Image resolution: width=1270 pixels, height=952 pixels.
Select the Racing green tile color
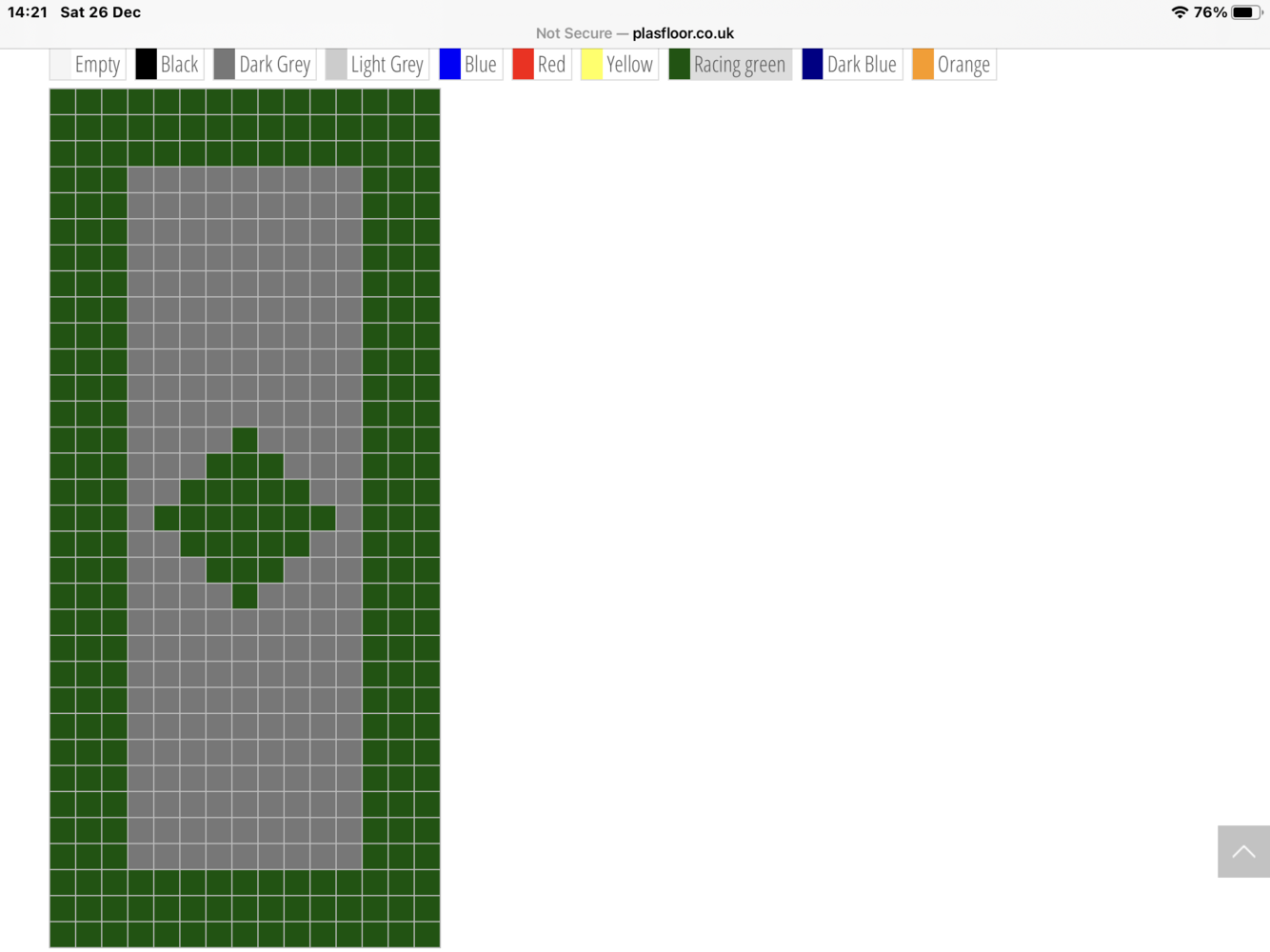point(730,64)
